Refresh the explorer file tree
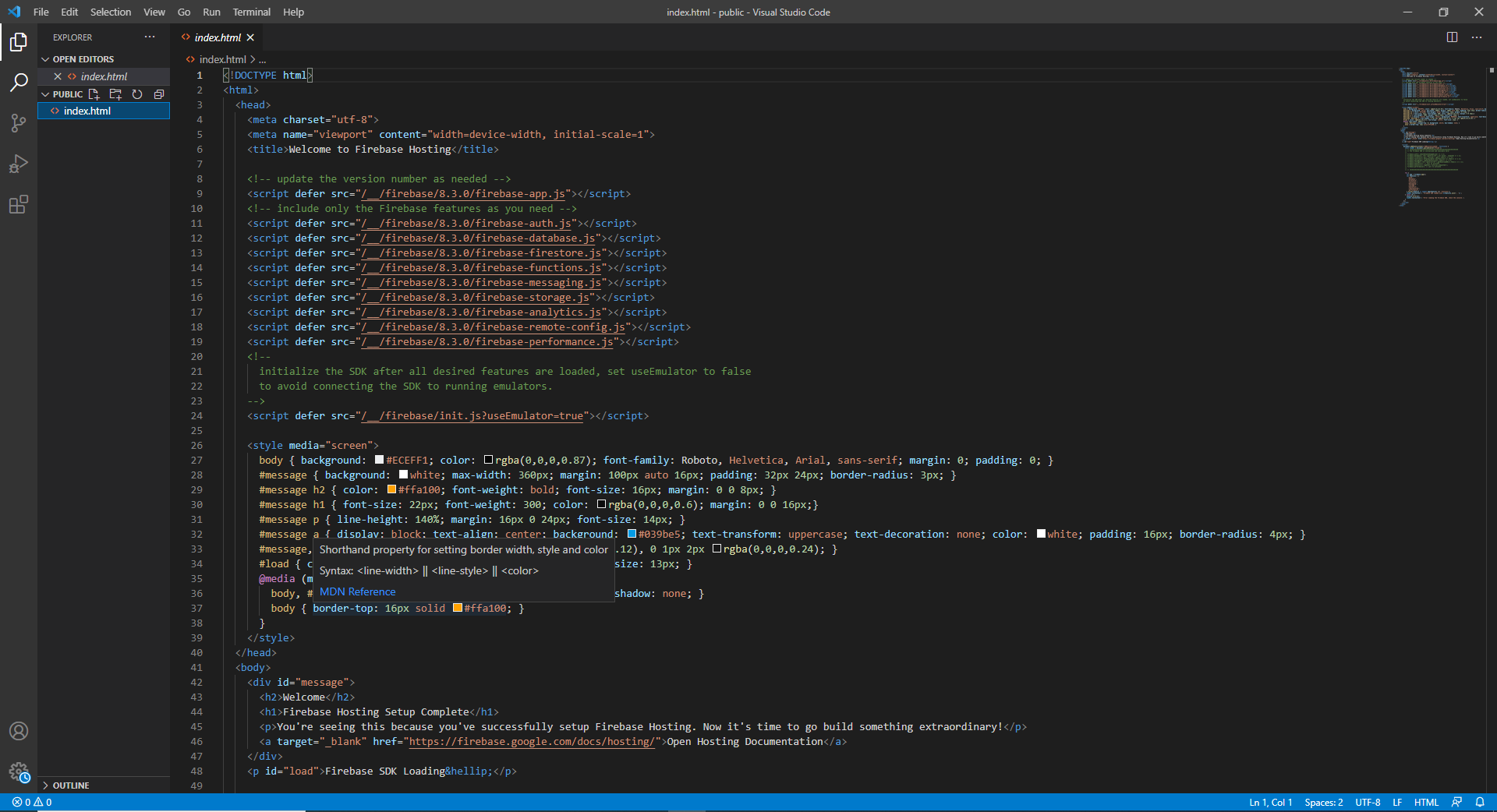 137,94
